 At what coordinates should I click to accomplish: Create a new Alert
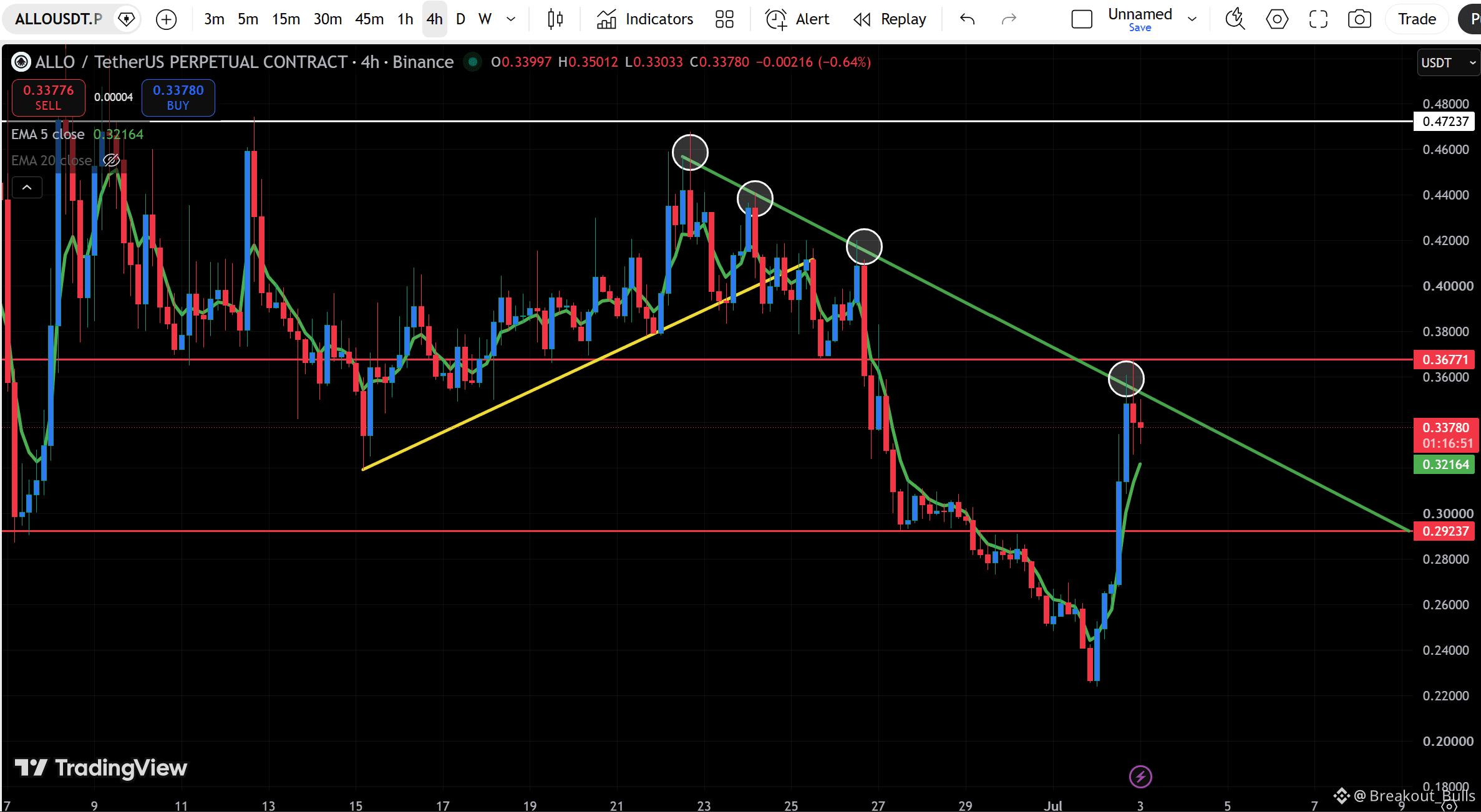797,19
